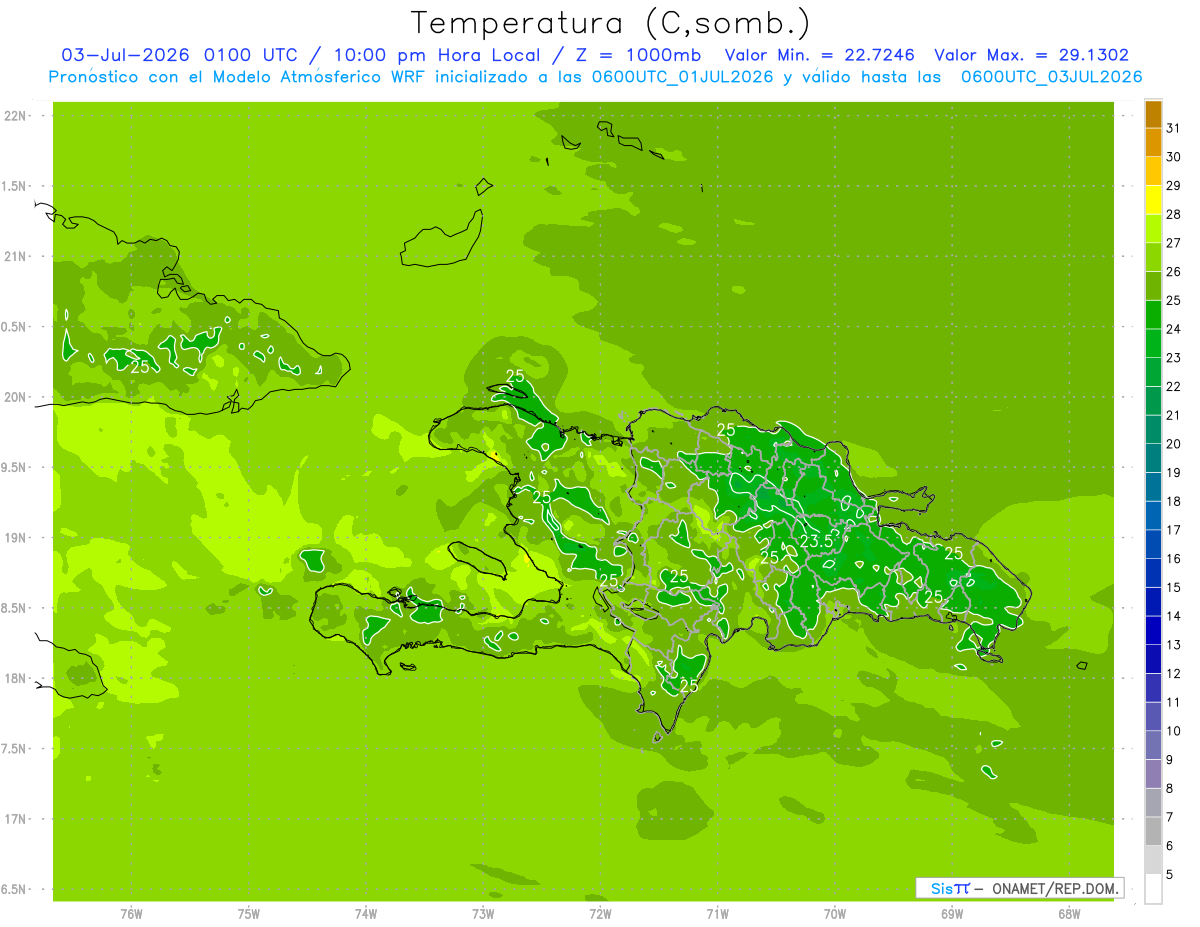Click the "21N" latitude label
The width and height of the screenshot is (1200, 927).
pyautogui.click(x=15, y=257)
